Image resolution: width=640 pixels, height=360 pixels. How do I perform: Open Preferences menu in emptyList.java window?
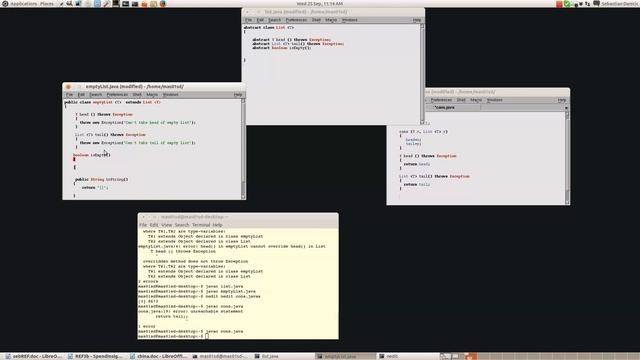pyautogui.click(x=117, y=95)
